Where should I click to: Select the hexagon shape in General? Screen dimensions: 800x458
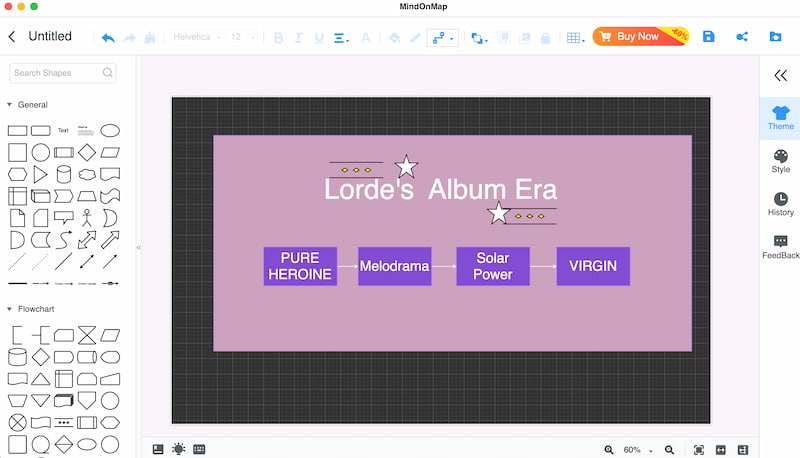17,174
